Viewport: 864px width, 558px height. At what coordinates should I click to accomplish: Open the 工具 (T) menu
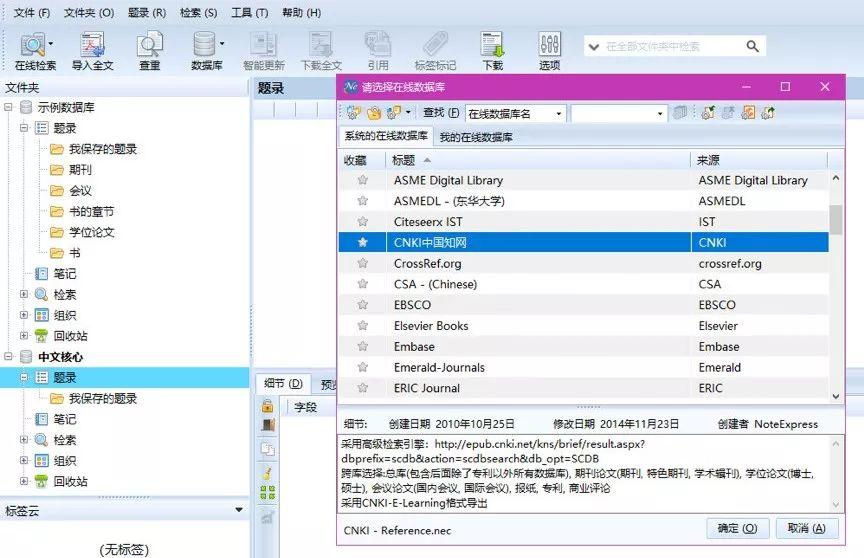[x=250, y=13]
